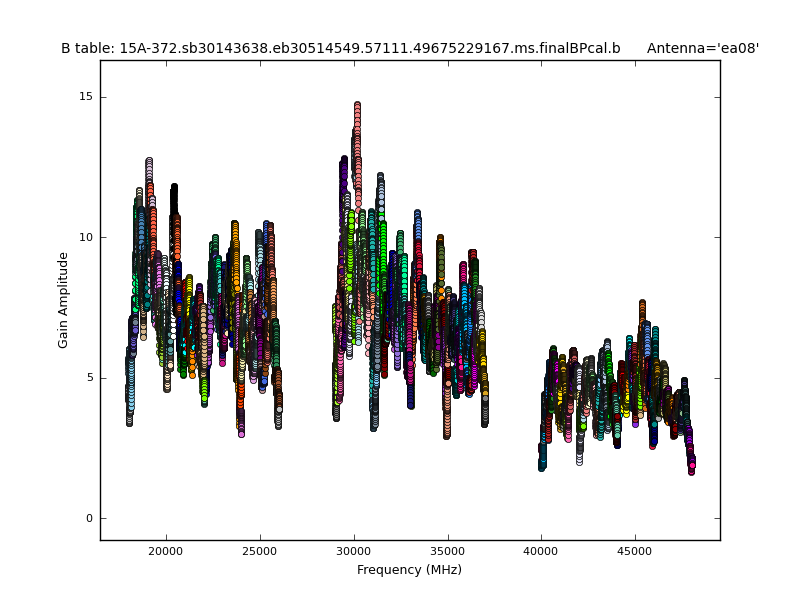Click the 45000 tick label on x-axis
Screen dimensions: 800x600
point(636,551)
